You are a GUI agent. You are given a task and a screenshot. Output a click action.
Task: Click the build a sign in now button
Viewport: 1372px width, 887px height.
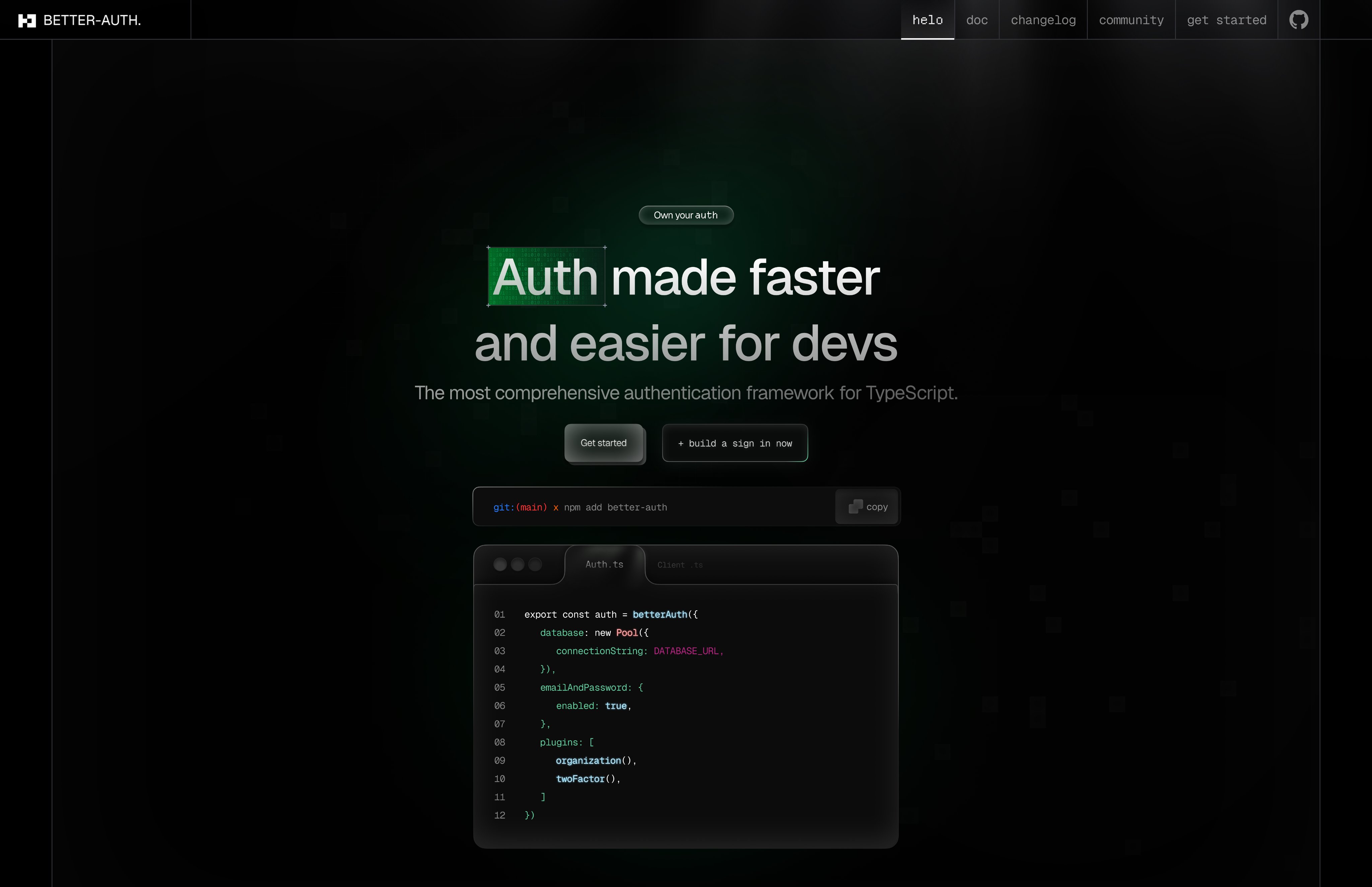[x=735, y=443]
